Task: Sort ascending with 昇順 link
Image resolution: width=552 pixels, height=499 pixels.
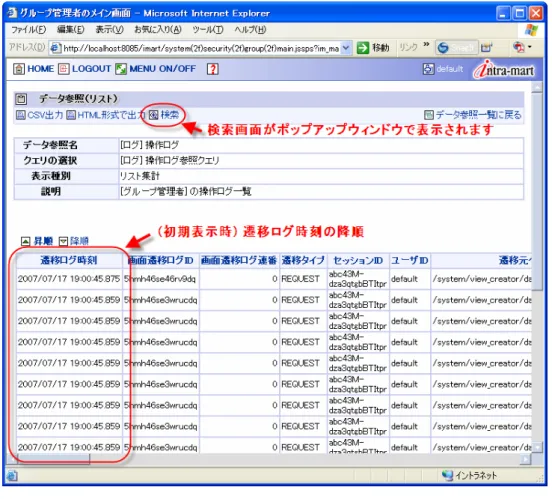Action: pos(43,242)
